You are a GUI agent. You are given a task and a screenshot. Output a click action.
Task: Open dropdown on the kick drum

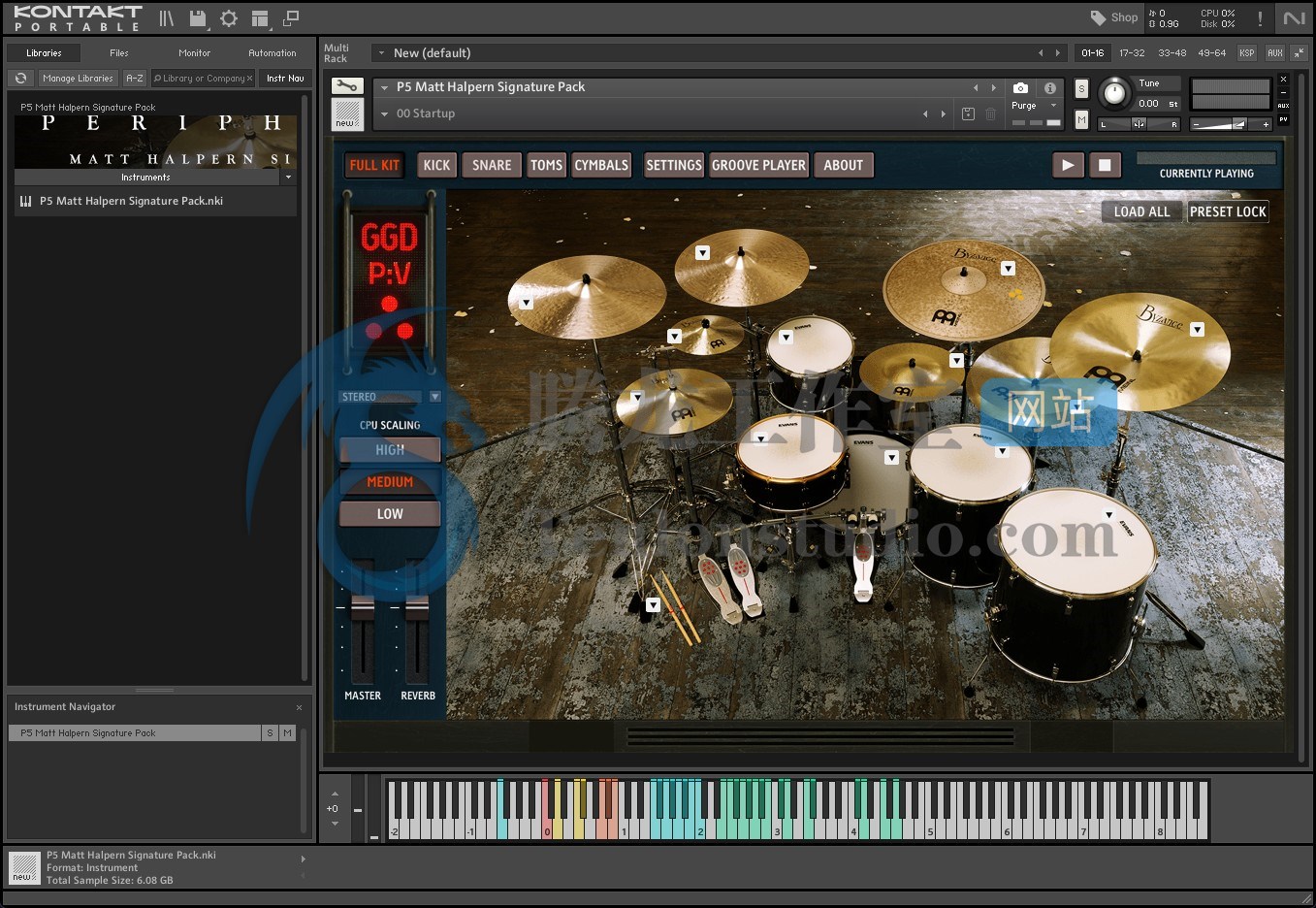click(891, 457)
